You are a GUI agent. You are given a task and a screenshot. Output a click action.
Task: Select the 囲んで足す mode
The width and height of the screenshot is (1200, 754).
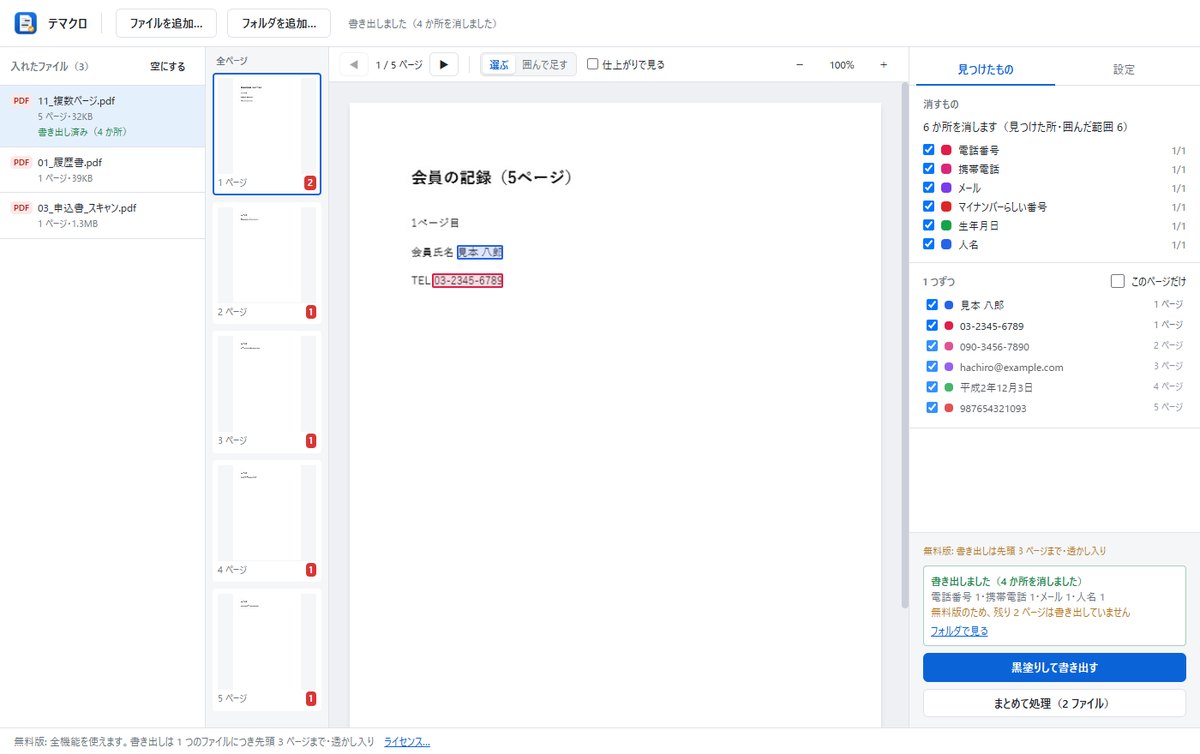[x=545, y=65]
